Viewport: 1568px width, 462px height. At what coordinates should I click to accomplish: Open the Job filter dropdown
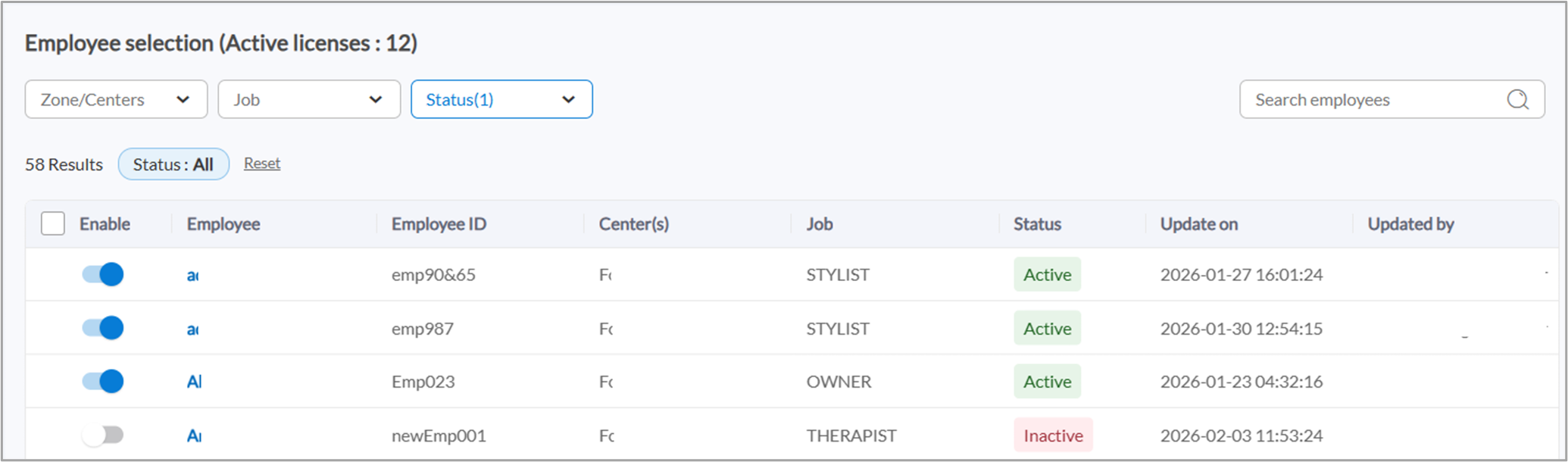point(308,99)
